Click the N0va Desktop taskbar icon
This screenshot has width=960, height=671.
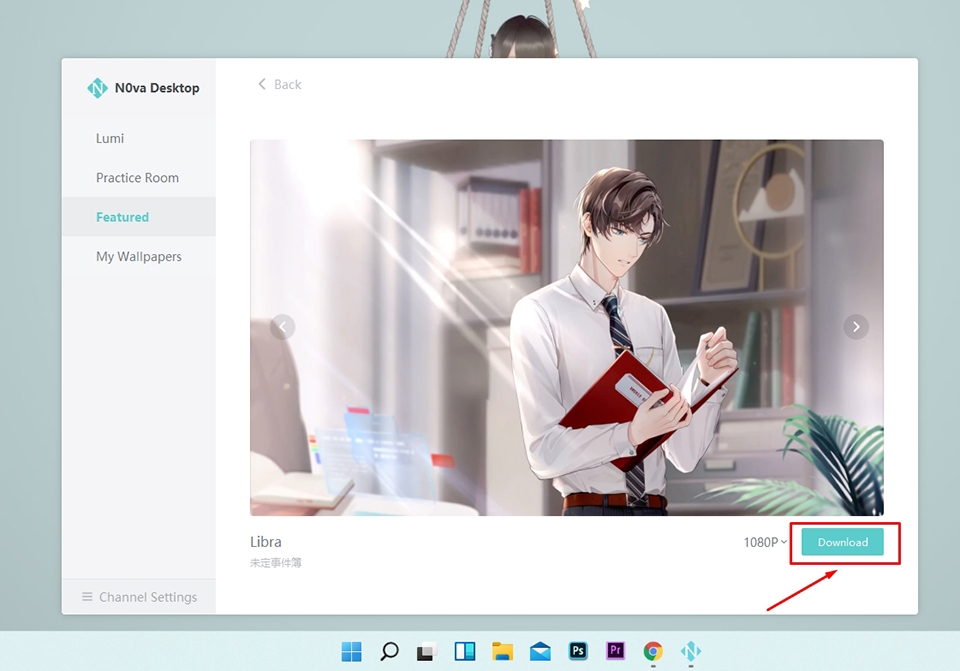click(691, 651)
